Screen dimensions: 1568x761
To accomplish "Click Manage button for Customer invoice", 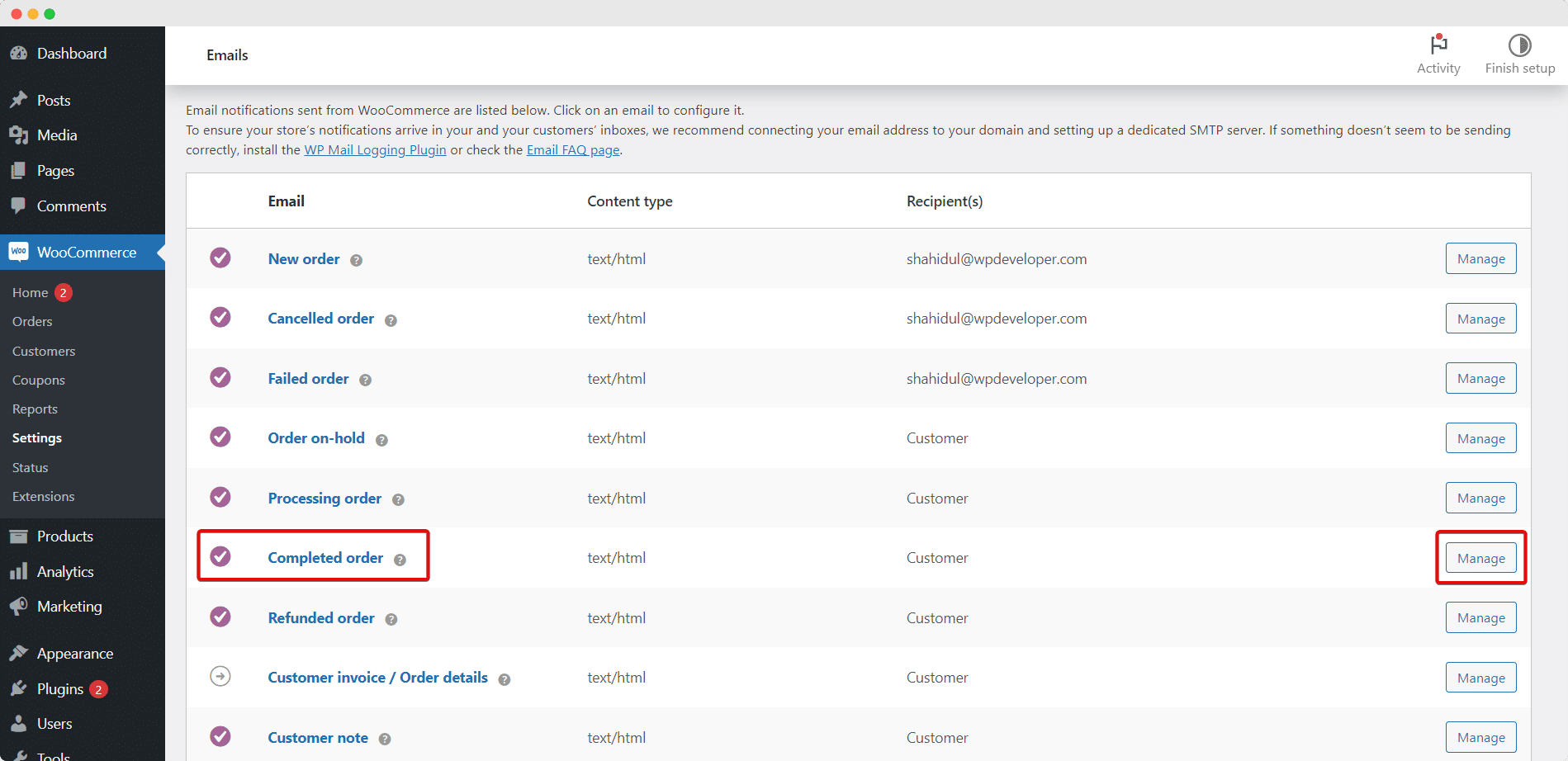I will [x=1480, y=678].
